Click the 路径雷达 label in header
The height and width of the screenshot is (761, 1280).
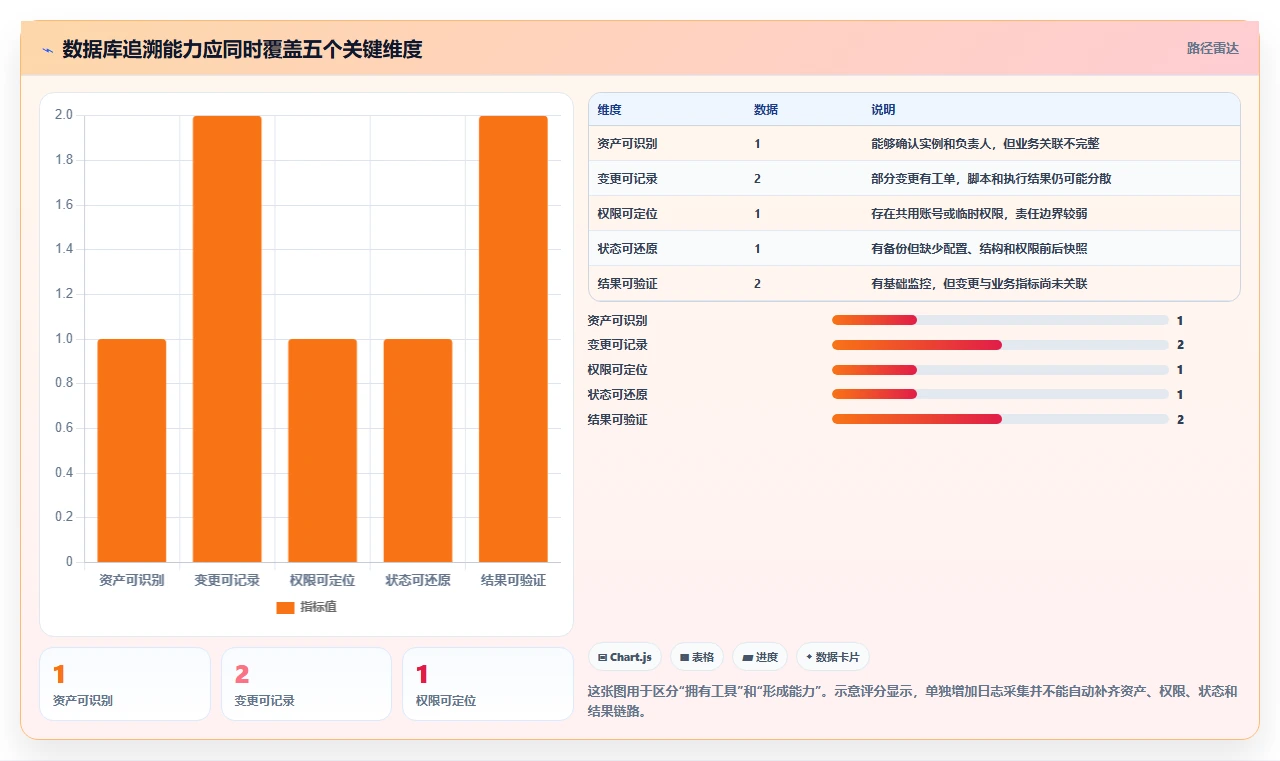pos(1212,48)
